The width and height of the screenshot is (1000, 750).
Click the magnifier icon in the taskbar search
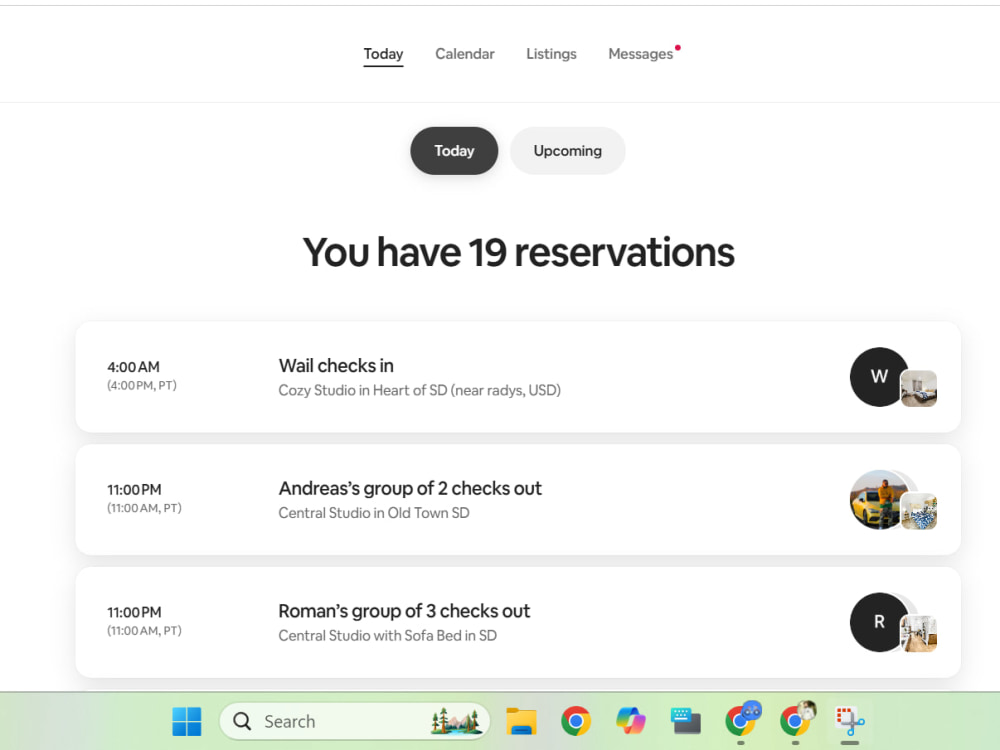pos(242,721)
